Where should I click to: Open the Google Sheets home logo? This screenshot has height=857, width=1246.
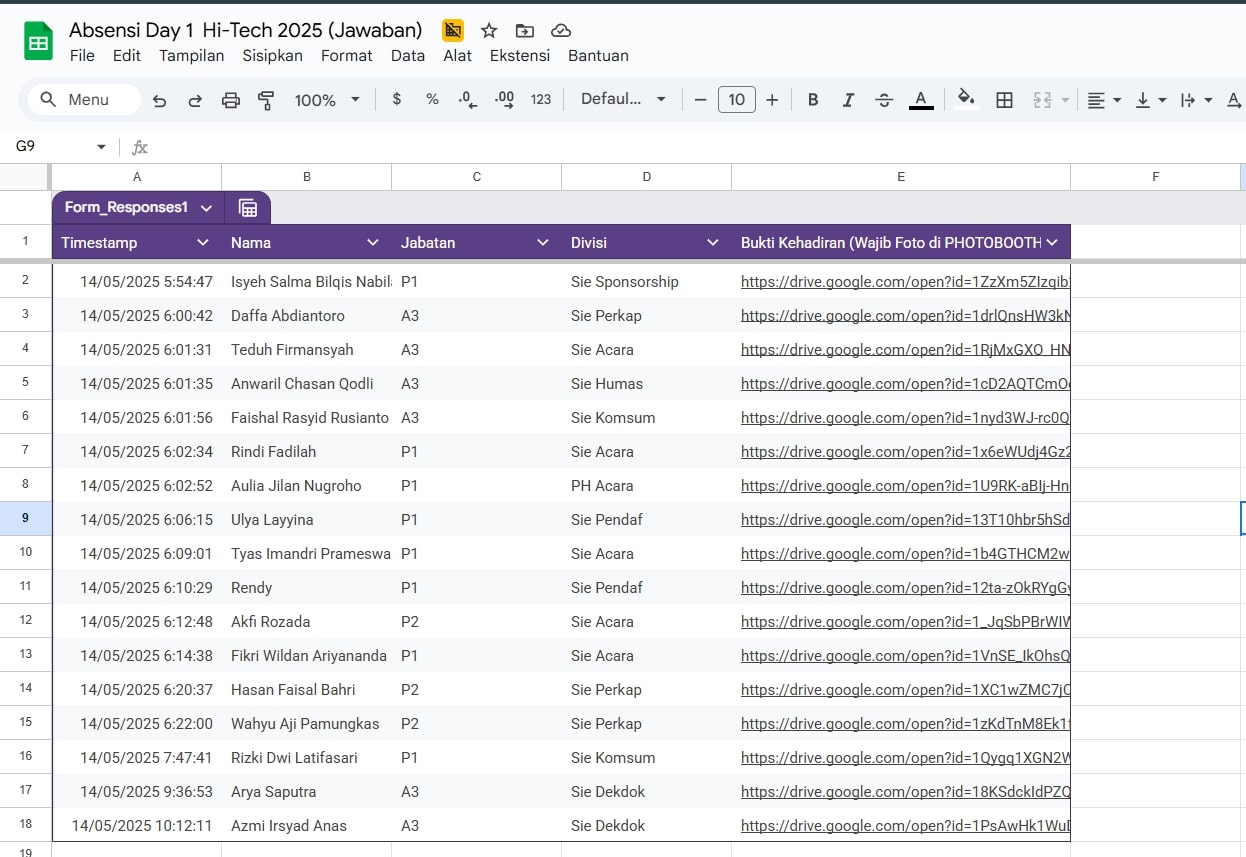pyautogui.click(x=38, y=42)
